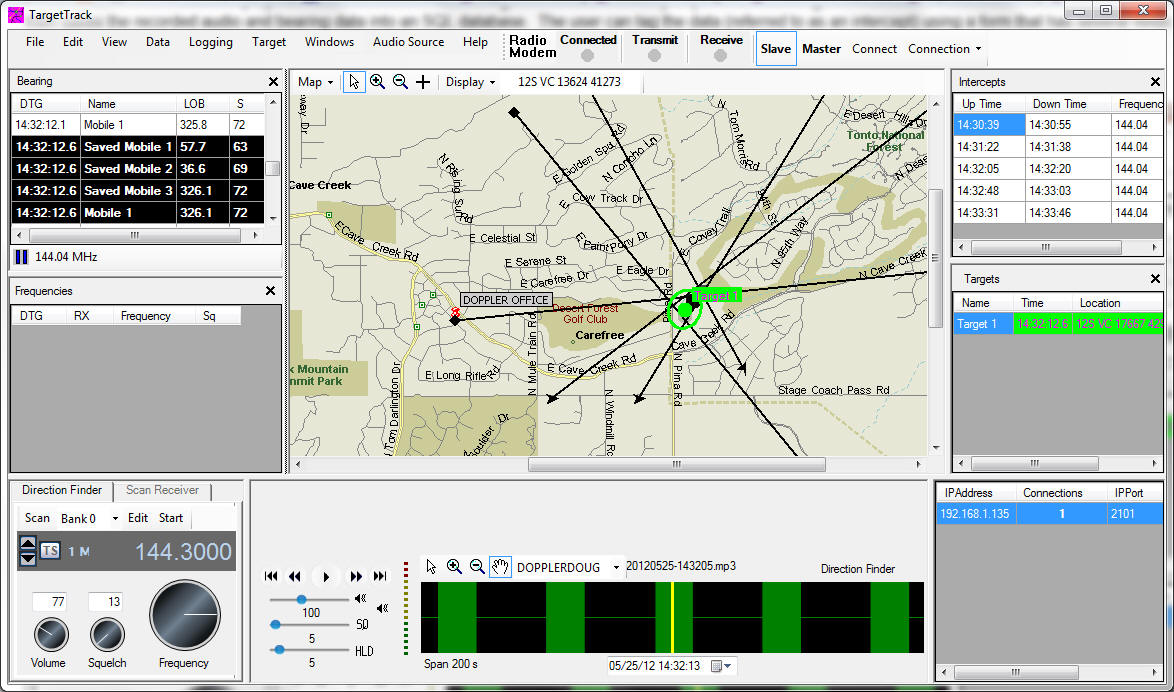Click the waveform zoom in magnifier
1174x692 pixels.
453,567
